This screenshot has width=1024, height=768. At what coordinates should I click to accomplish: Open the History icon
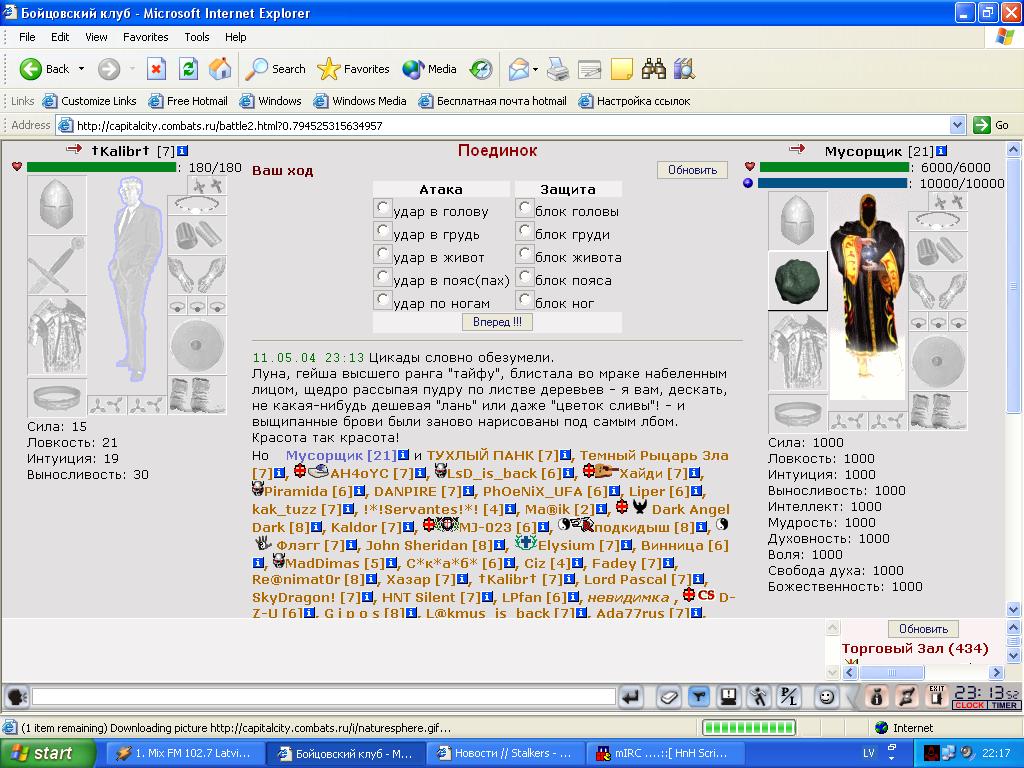tap(481, 69)
